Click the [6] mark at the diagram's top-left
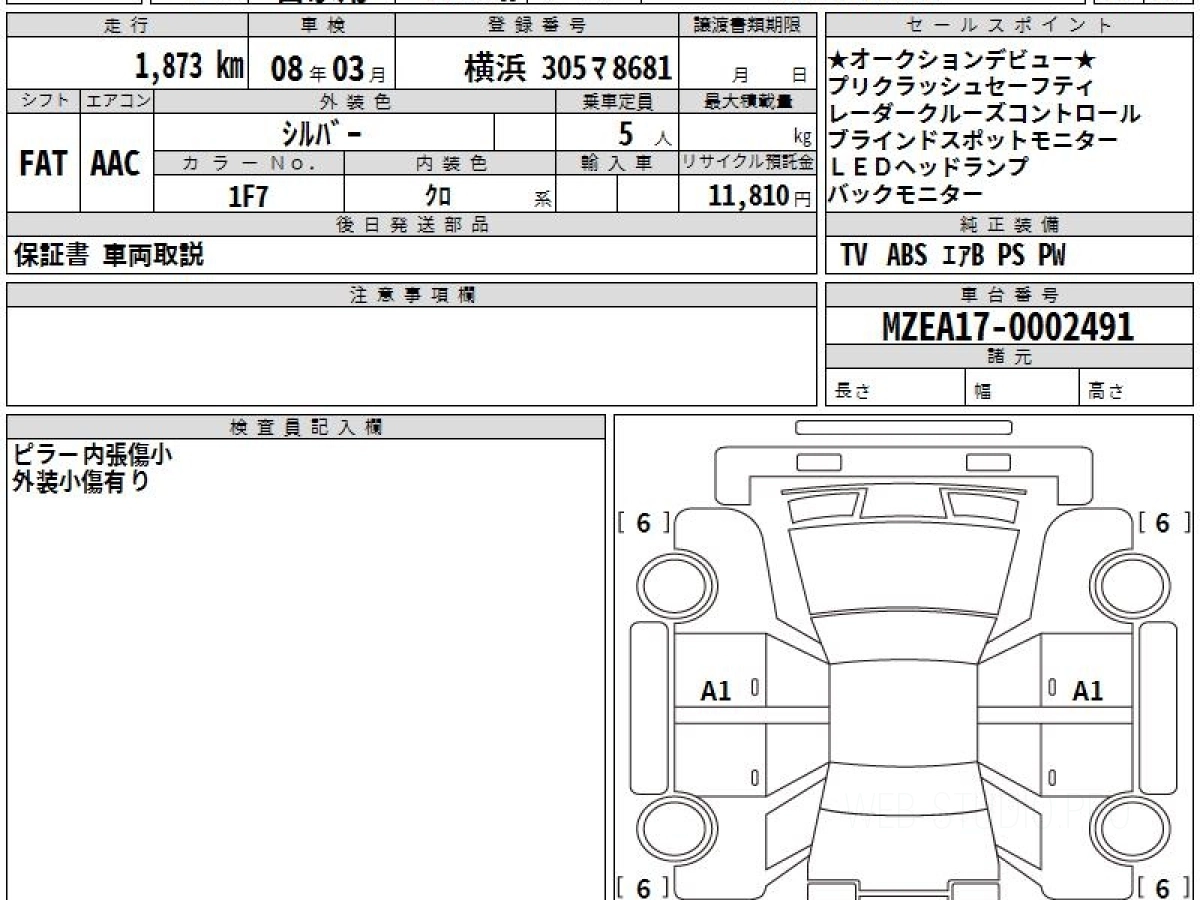 pos(643,522)
